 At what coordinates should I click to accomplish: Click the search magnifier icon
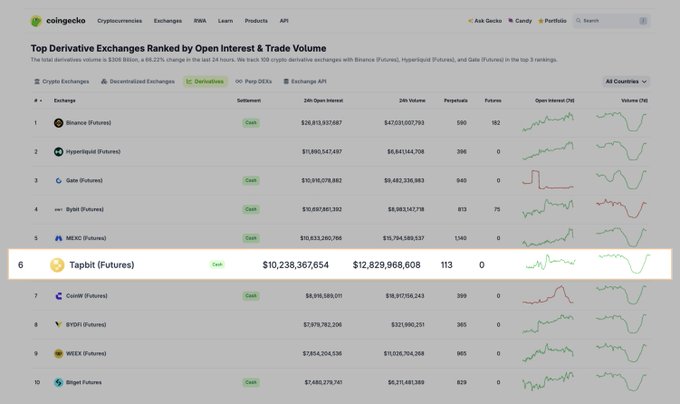coord(578,21)
